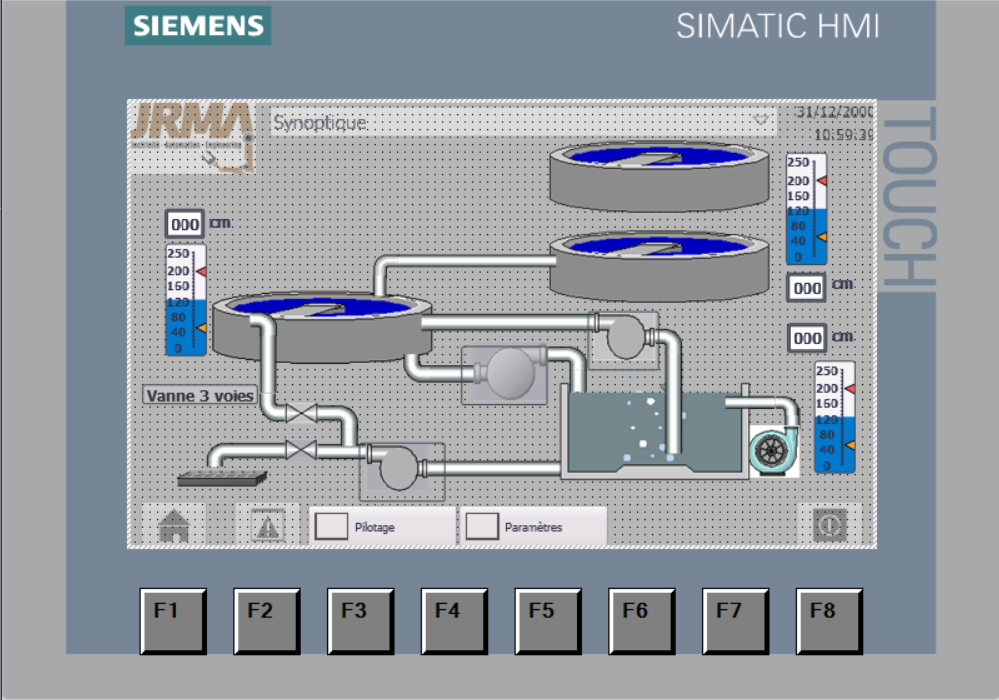Select the lower valve symbol above the grate

(x=301, y=450)
